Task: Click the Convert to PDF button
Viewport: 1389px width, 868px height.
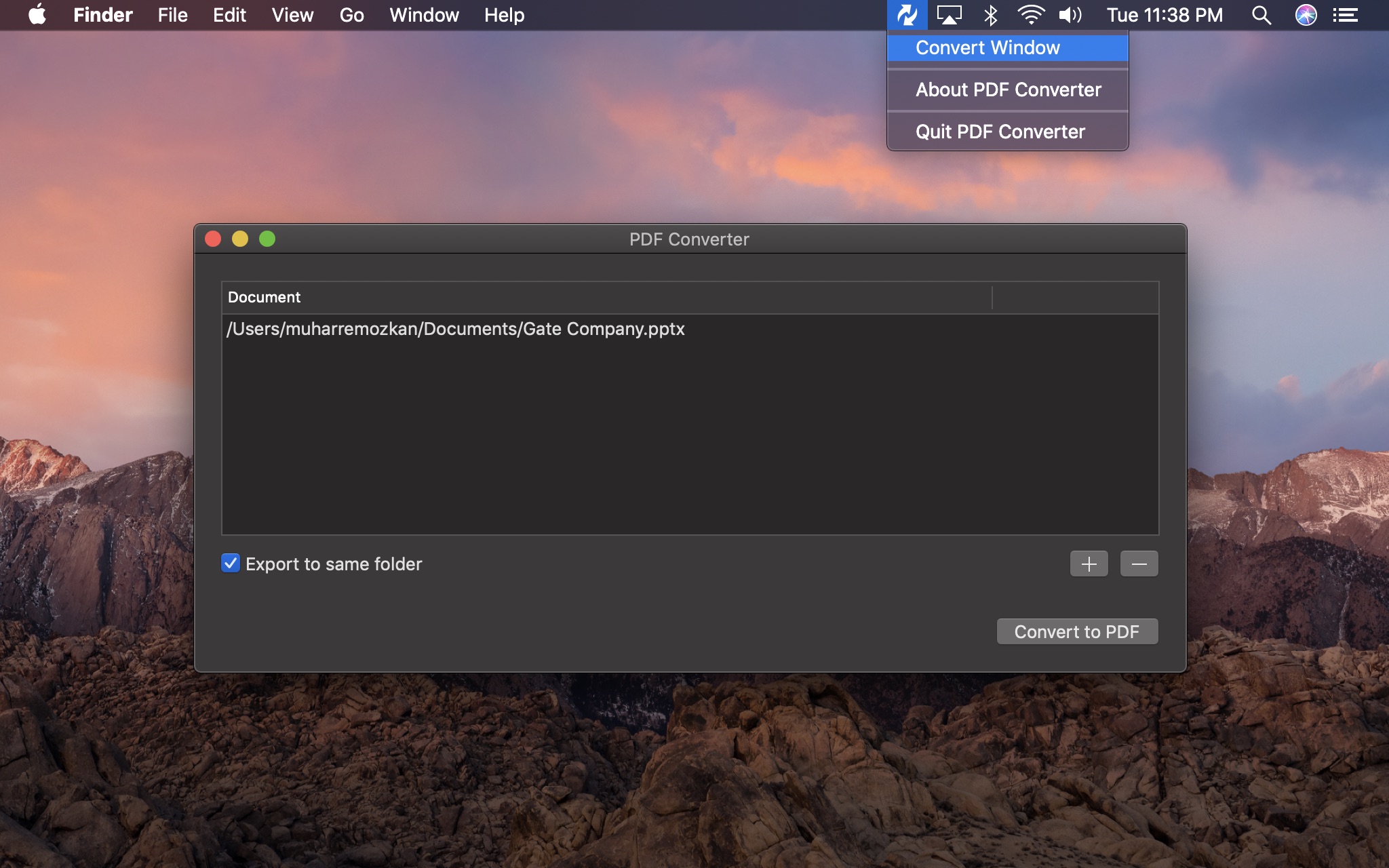Action: [x=1077, y=631]
